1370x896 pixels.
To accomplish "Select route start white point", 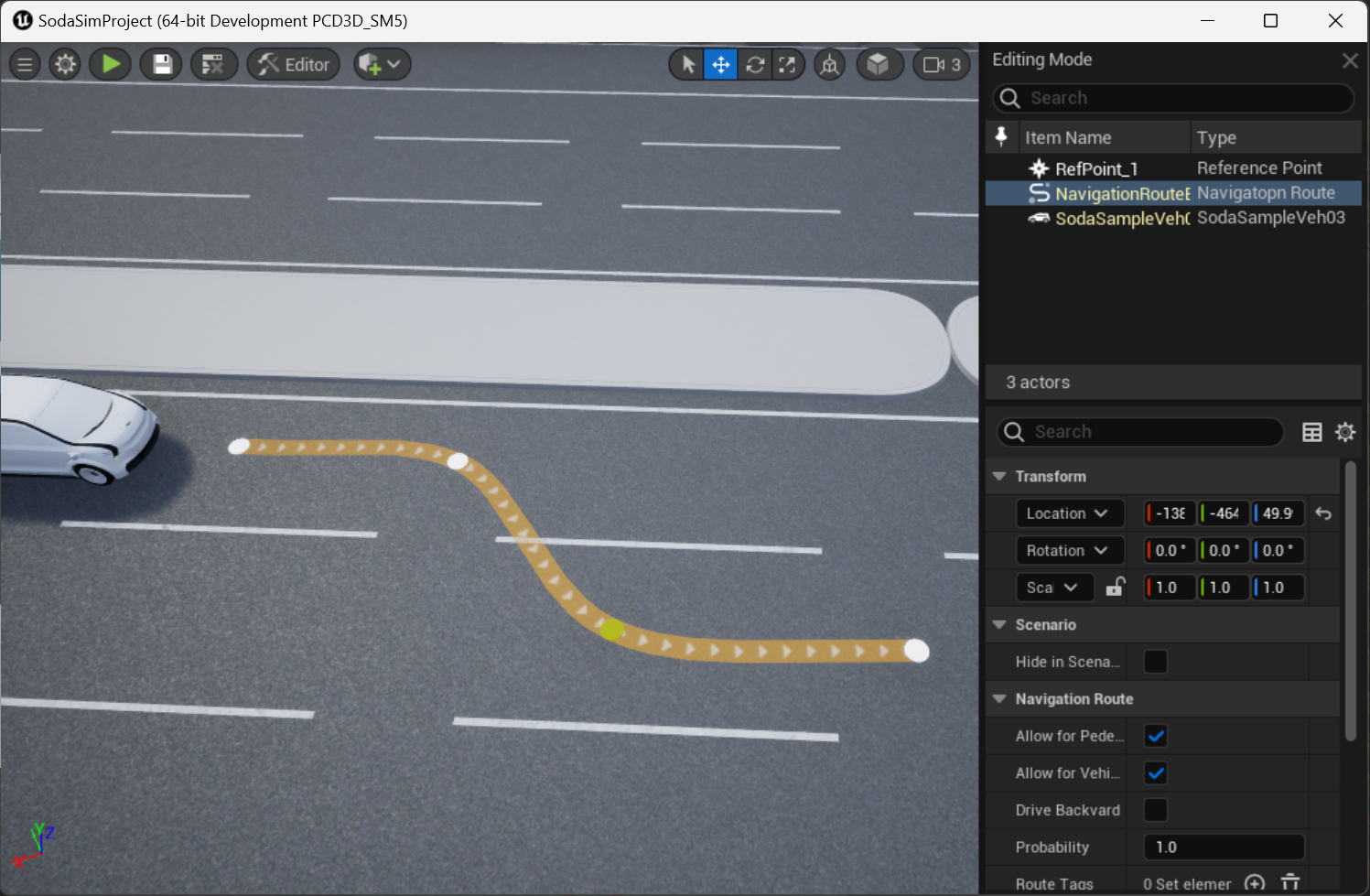I will tap(239, 447).
